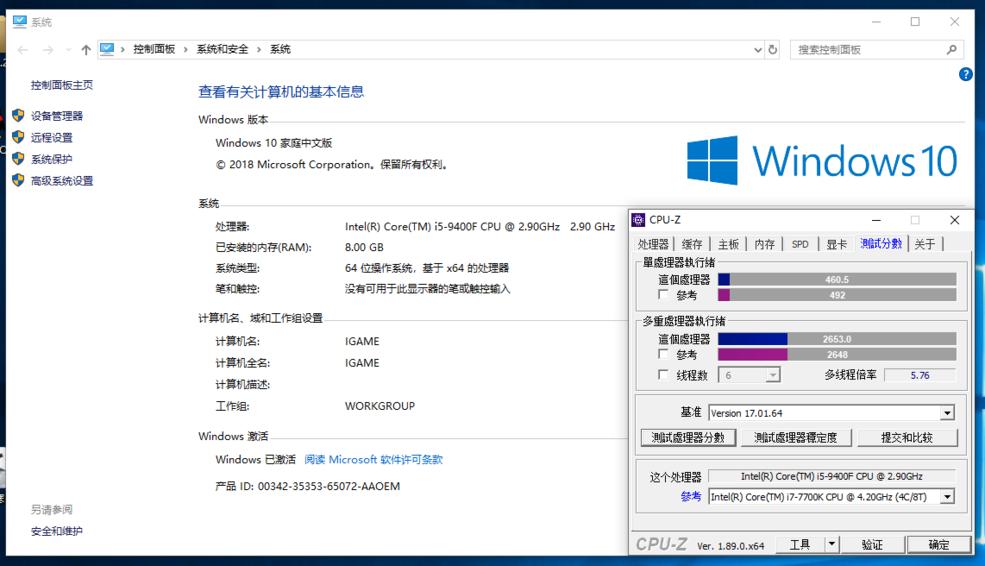Click the 工具 button in CPU-Z

(x=800, y=544)
